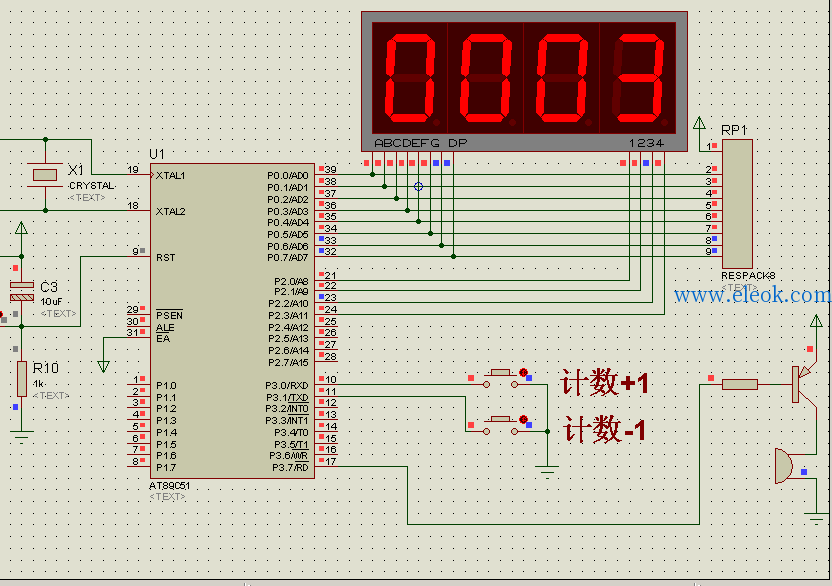Click the P2.0/A8 pin label
The width and height of the screenshot is (832, 586).
pyautogui.click(x=291, y=281)
